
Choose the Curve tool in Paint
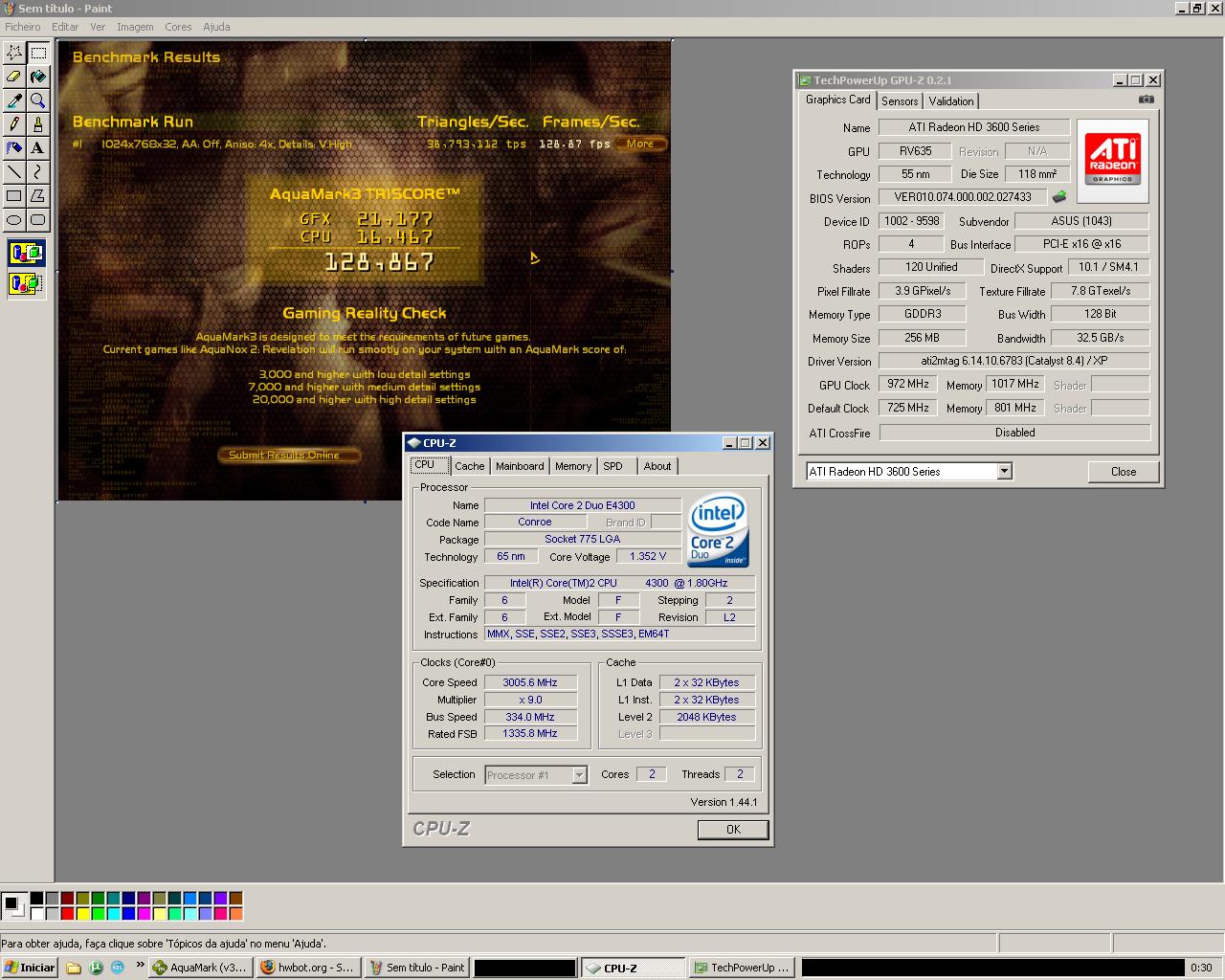38,171
